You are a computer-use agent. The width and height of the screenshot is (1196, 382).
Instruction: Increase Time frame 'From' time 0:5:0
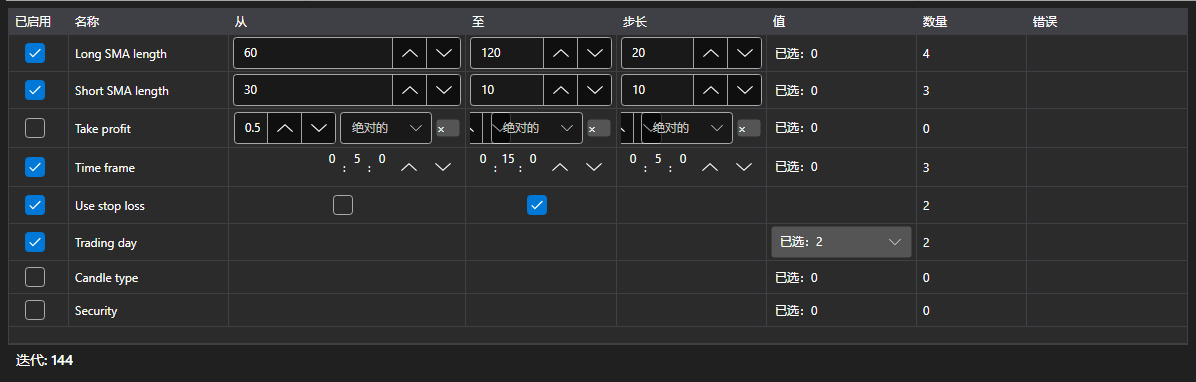(410, 167)
